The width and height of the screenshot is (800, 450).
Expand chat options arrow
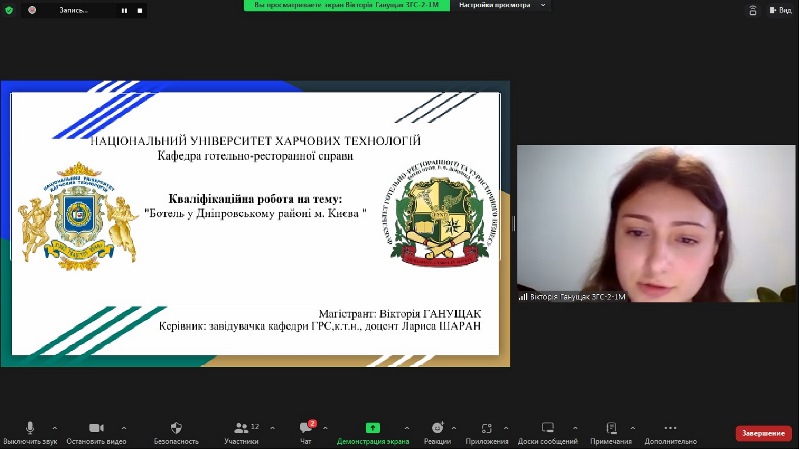tap(325, 428)
